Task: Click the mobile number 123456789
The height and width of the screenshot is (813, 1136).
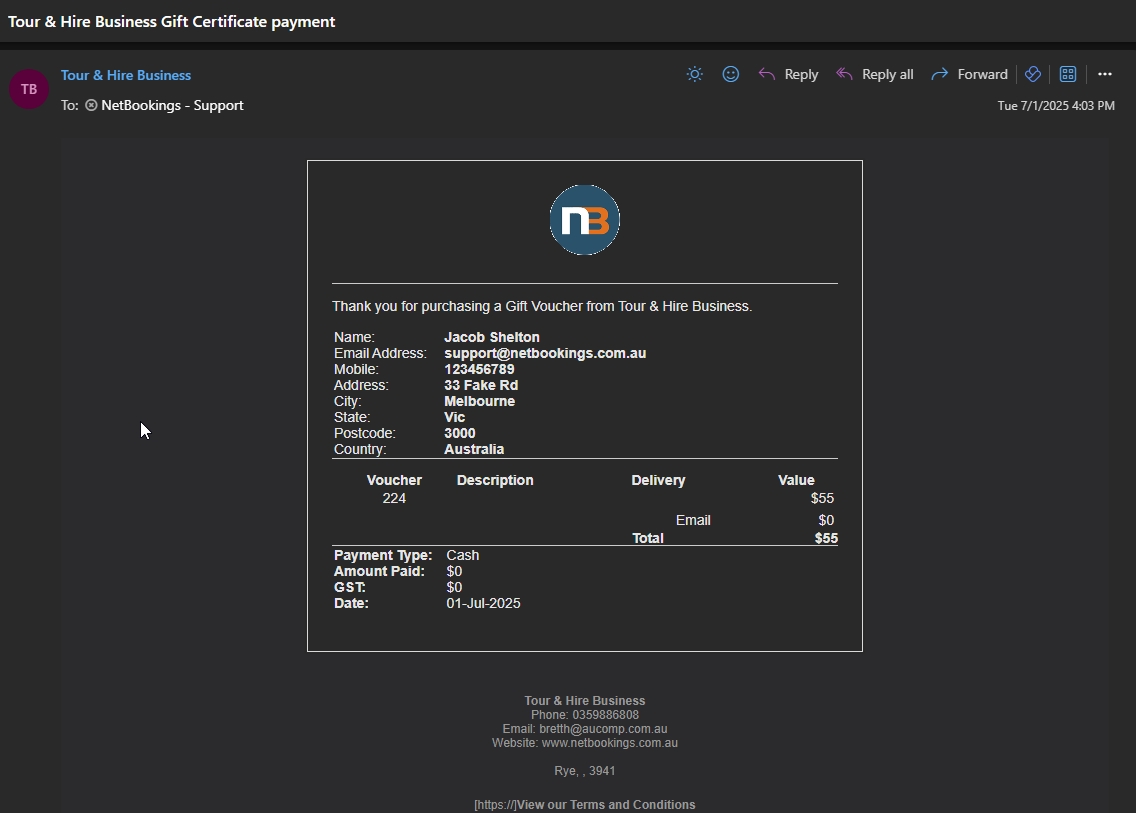Action: (x=480, y=370)
